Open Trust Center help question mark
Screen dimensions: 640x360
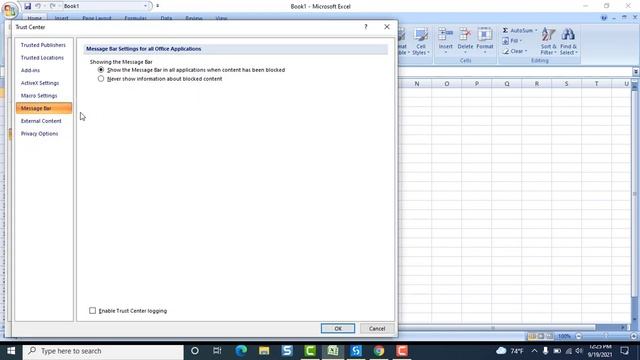click(x=366, y=27)
